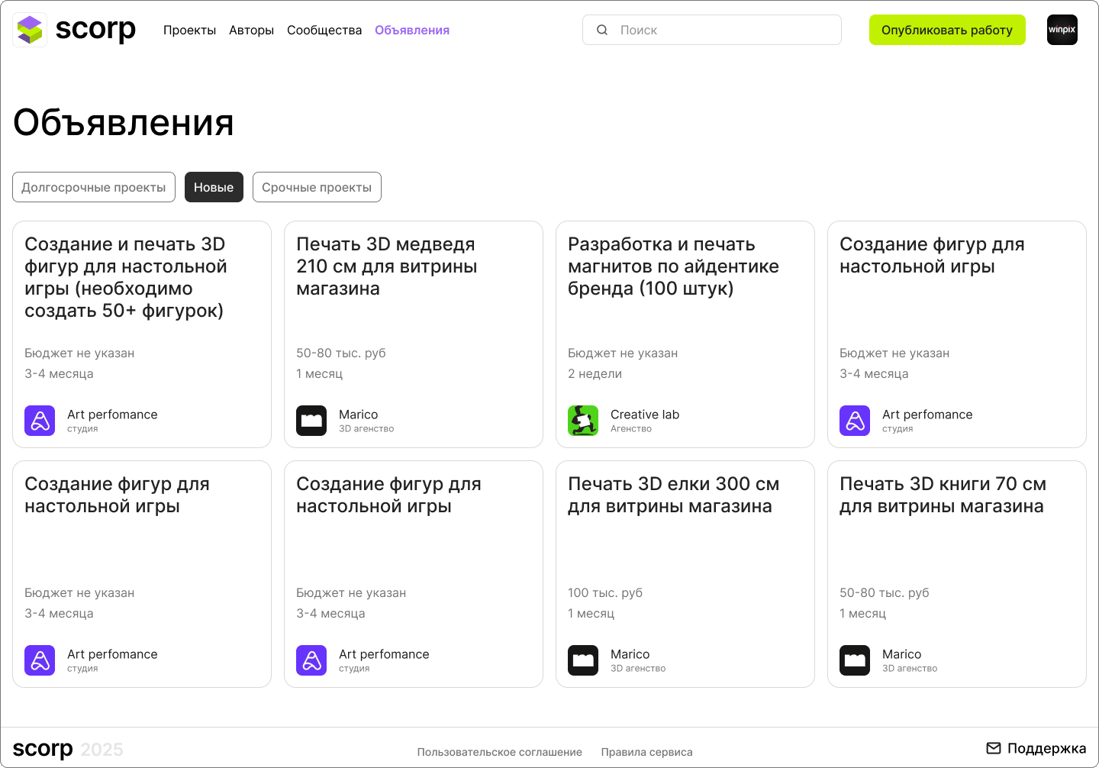The image size is (1099, 768).
Task: Click Агенство label under Creative lab
Action: (631, 429)
